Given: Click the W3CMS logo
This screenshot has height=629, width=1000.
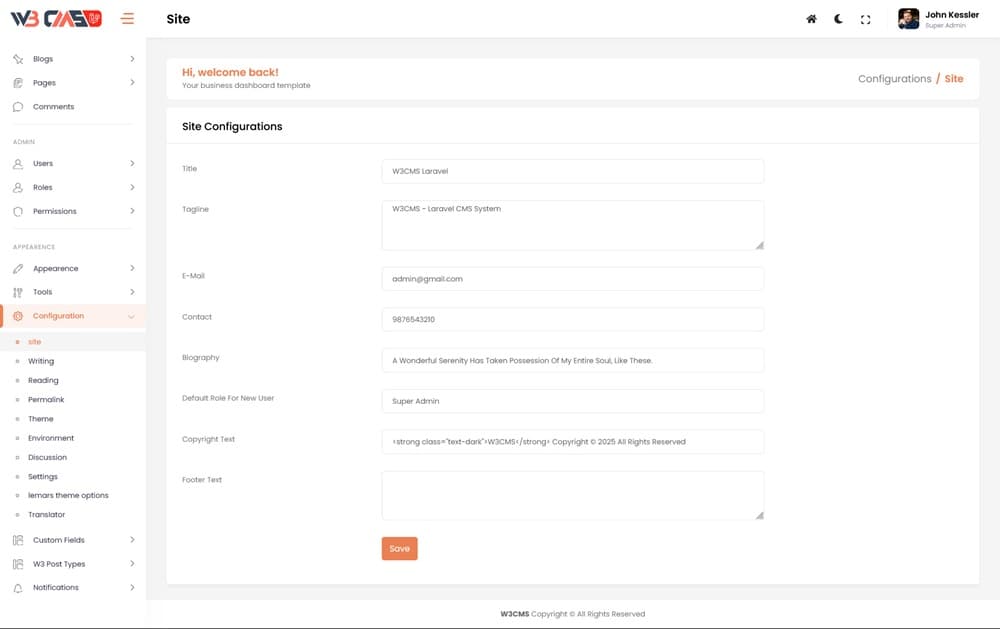Looking at the screenshot, I should click(56, 18).
